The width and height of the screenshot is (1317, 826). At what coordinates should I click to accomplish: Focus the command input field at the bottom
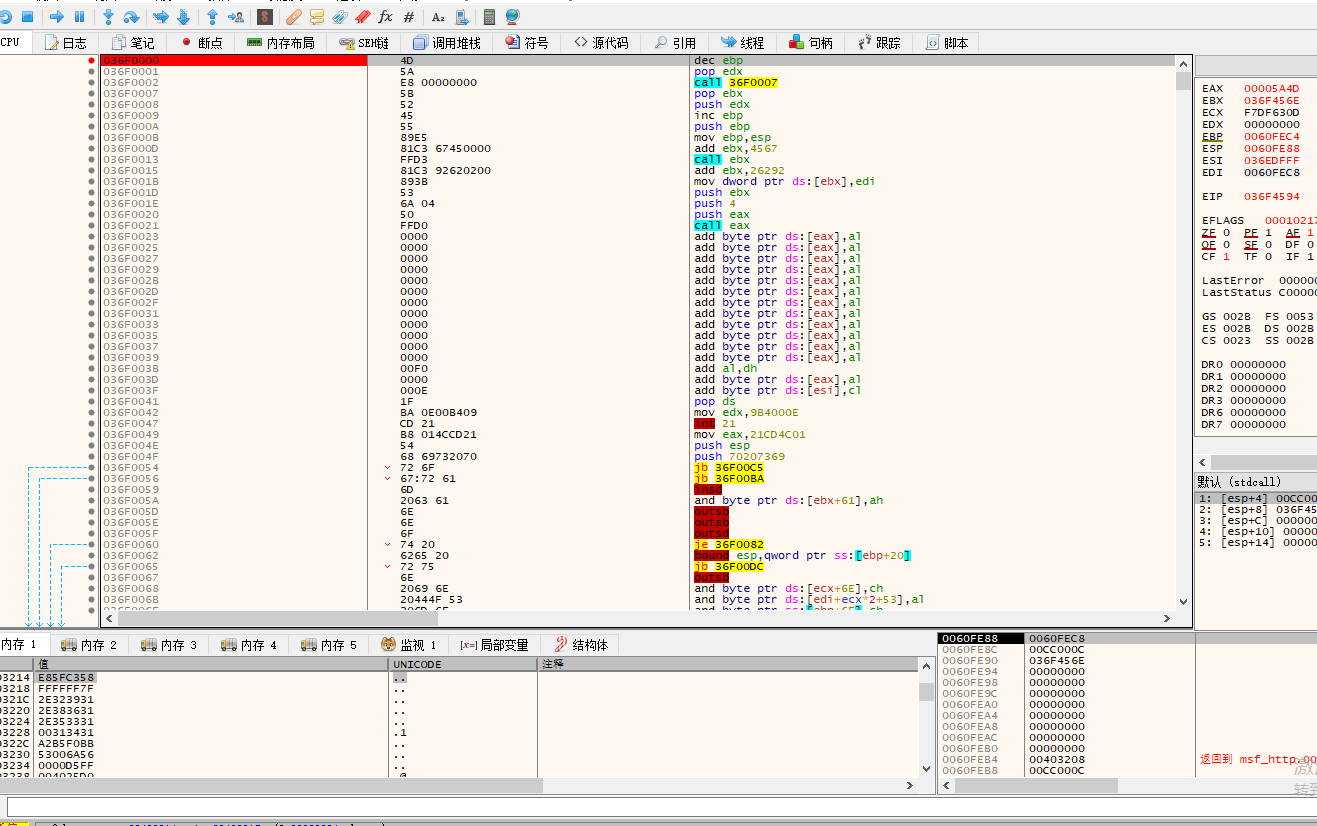pos(660,806)
